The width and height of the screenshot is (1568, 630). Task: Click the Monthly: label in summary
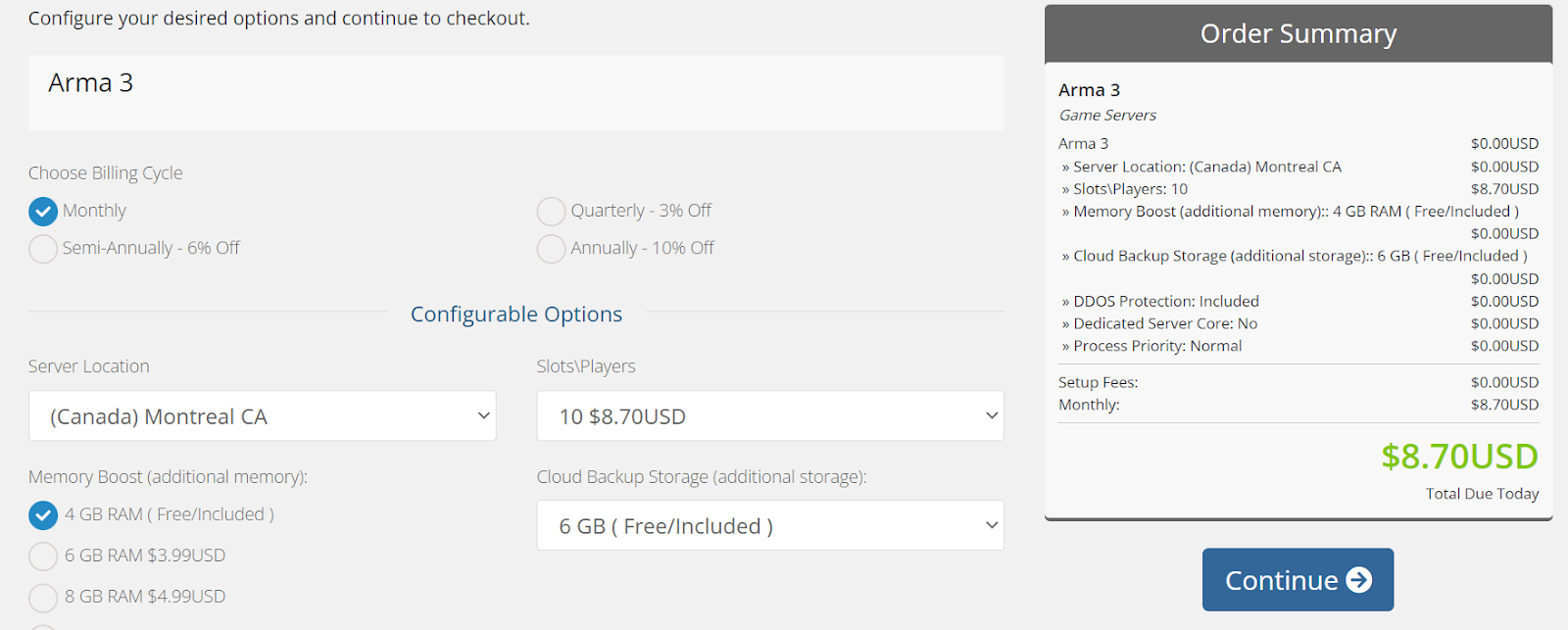(1089, 406)
